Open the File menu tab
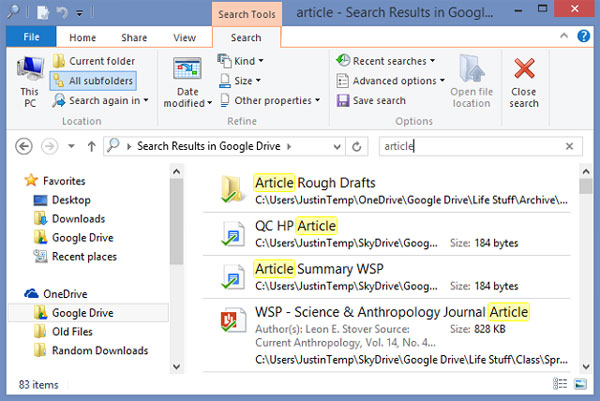The image size is (600, 401). pyautogui.click(x=31, y=38)
